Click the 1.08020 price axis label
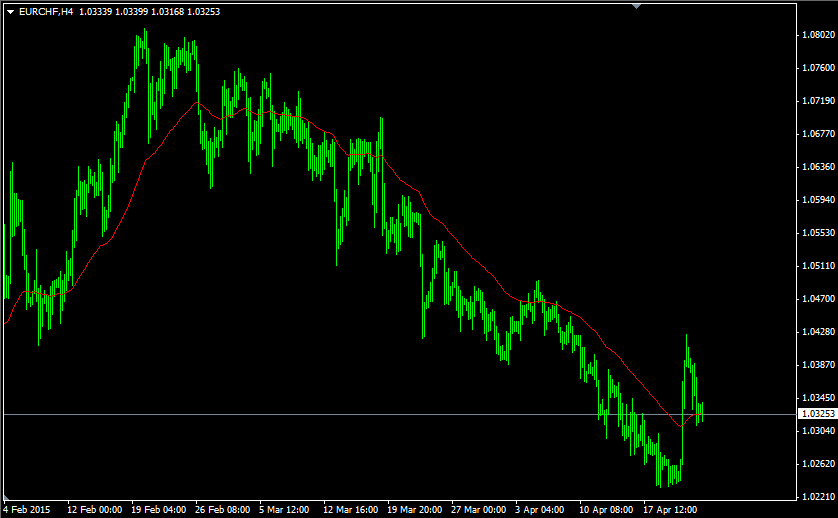The height and width of the screenshot is (518, 838). pos(818,35)
